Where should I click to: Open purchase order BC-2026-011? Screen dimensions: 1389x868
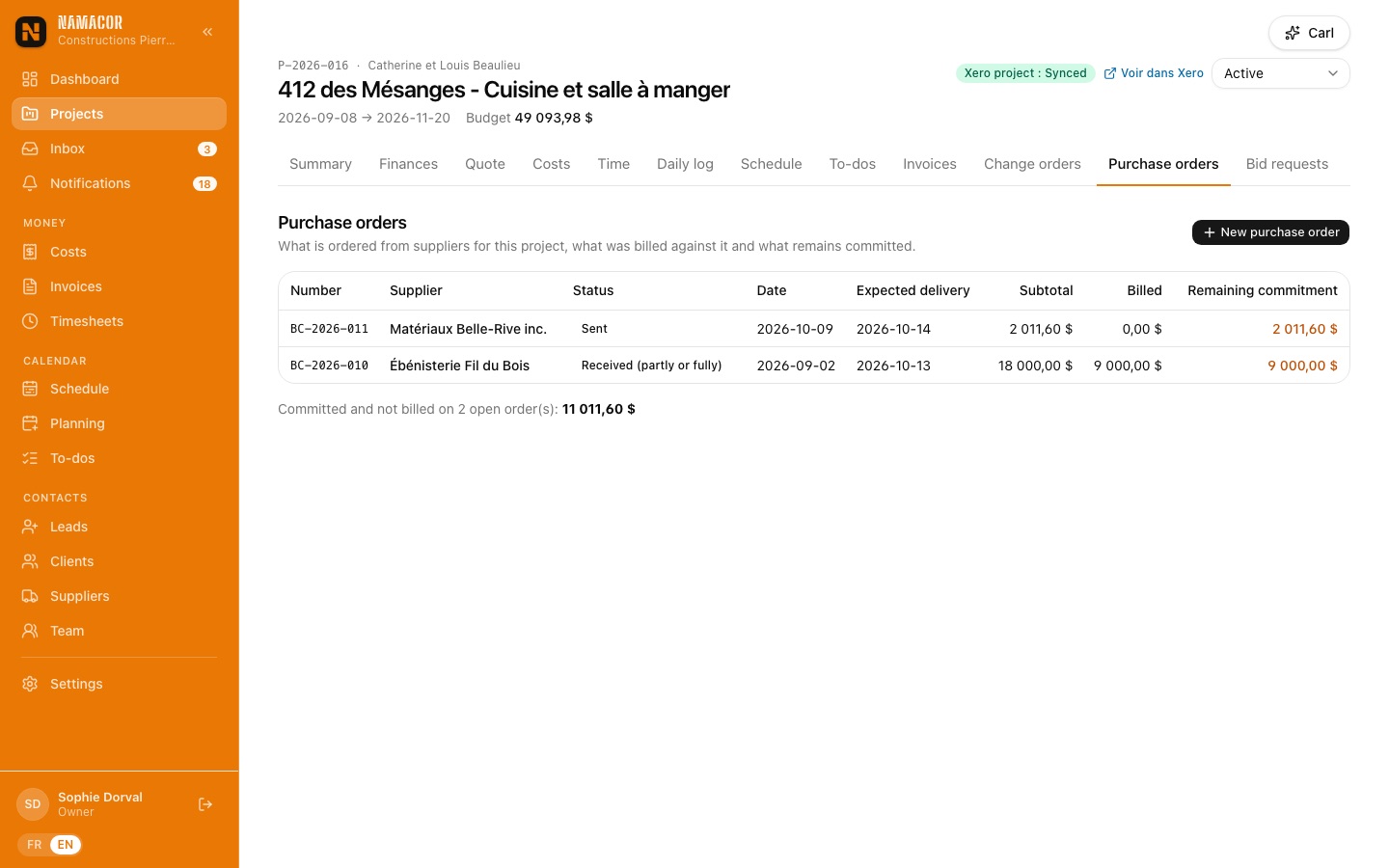[x=329, y=329]
